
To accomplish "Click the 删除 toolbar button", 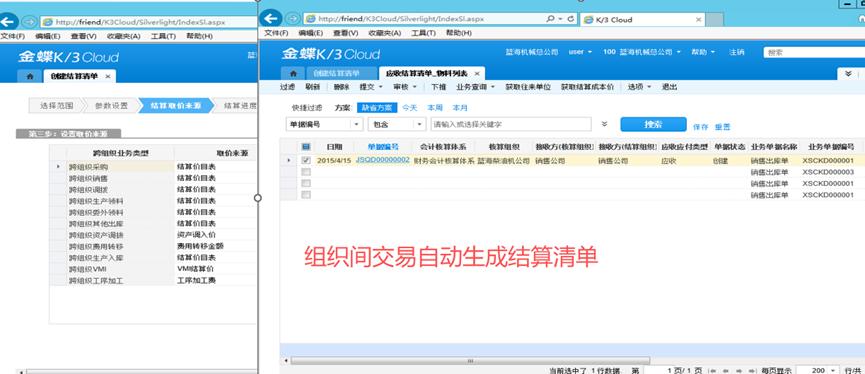I will pos(341,87).
